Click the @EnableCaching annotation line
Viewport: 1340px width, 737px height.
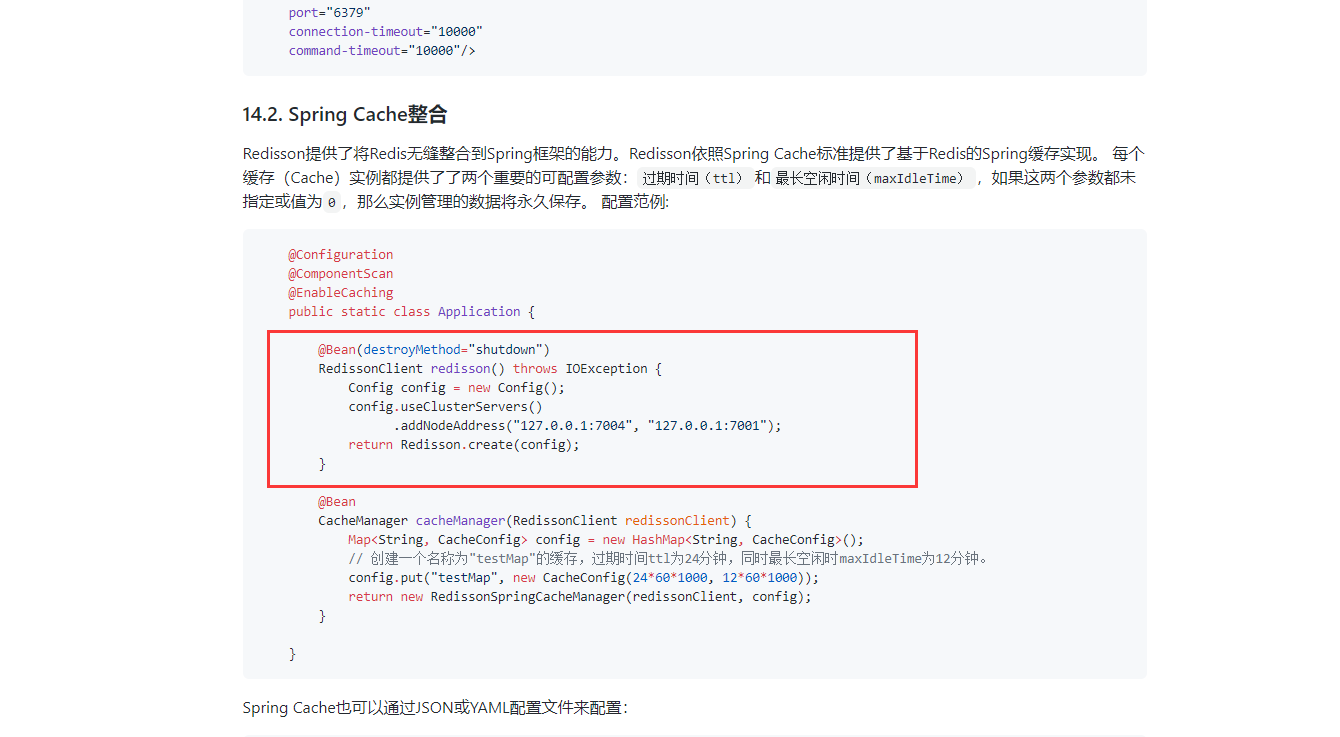(x=341, y=292)
